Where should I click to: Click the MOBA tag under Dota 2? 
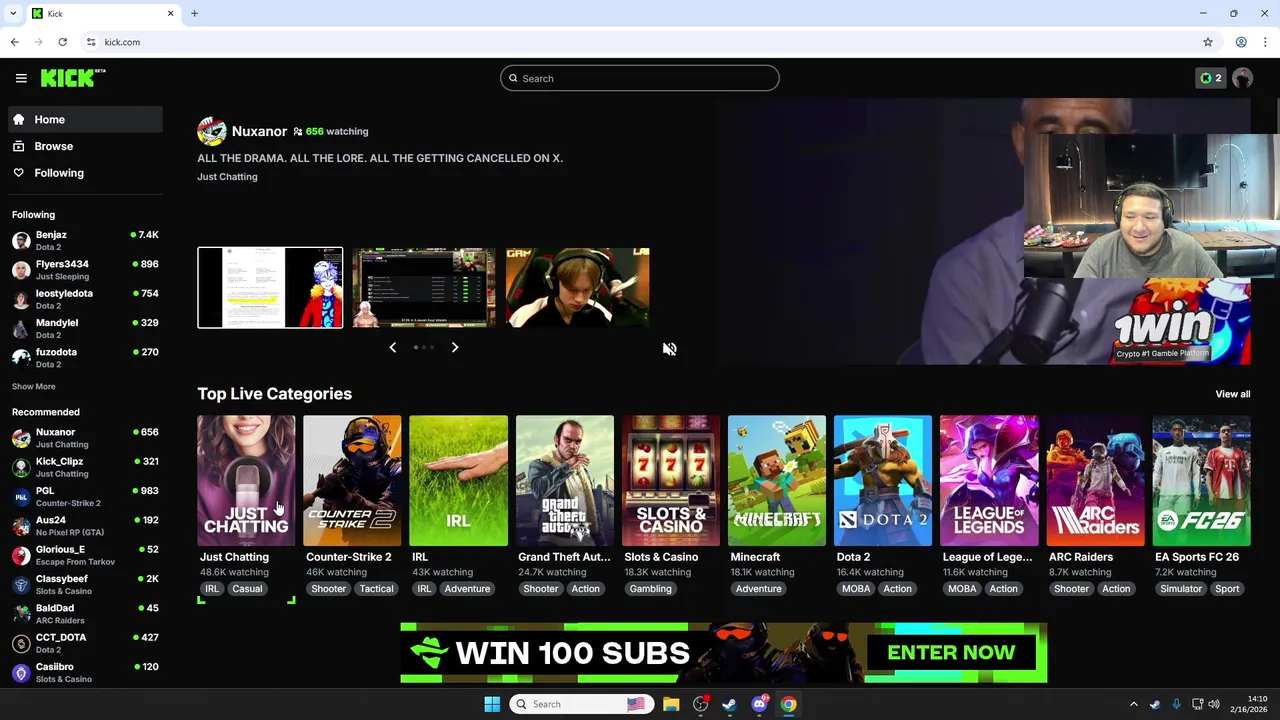[x=856, y=589]
